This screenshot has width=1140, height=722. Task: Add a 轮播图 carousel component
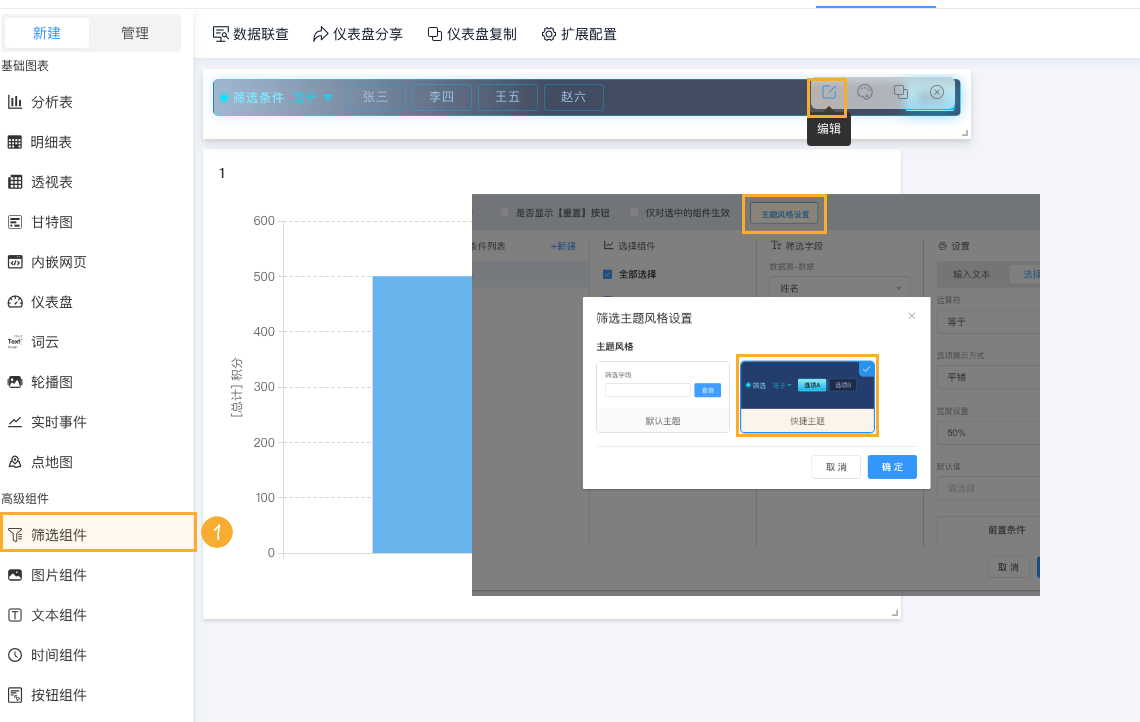click(x=41, y=382)
